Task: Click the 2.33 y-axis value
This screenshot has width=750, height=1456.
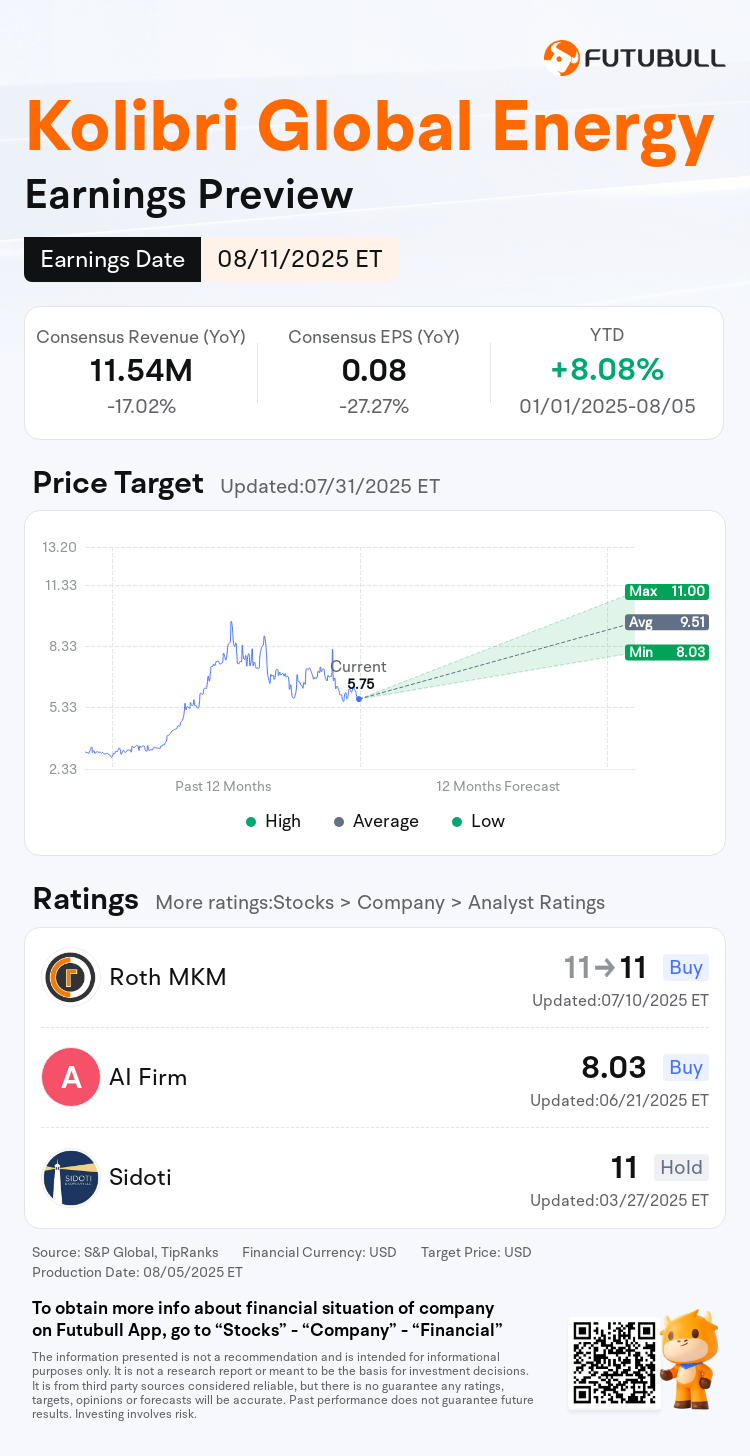Action: click(63, 769)
